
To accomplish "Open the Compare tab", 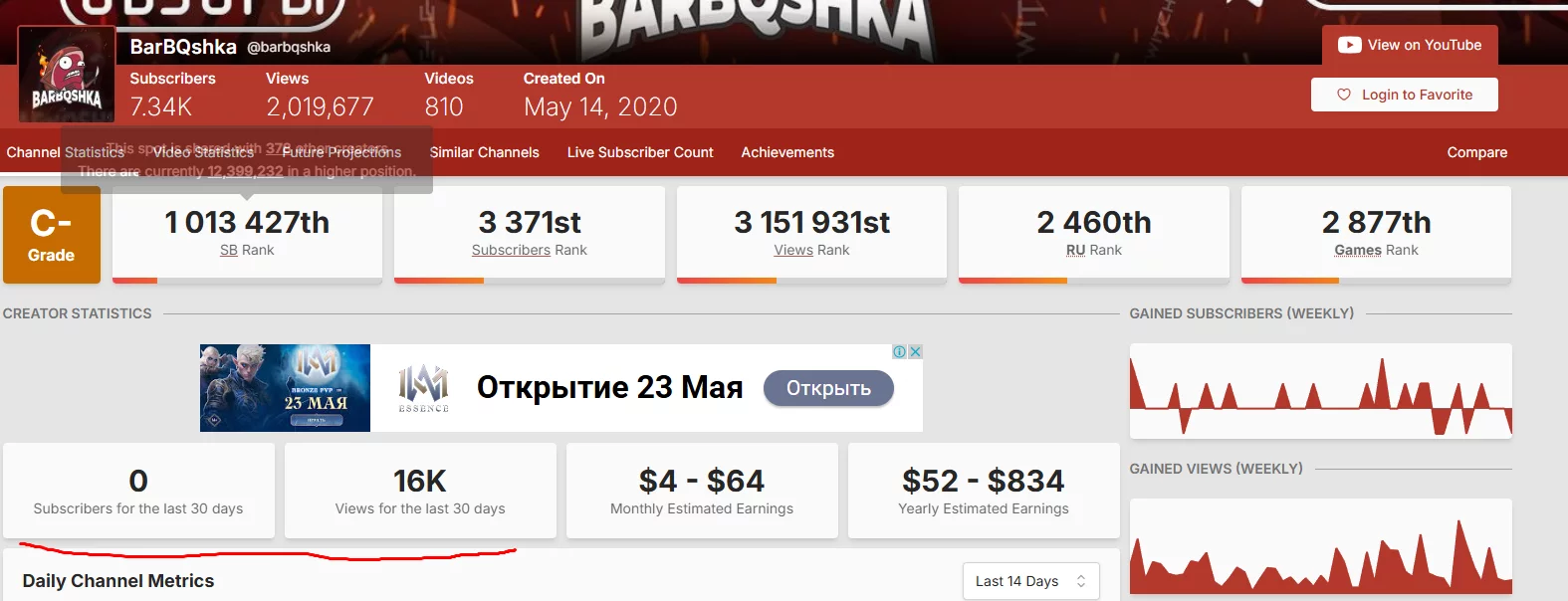I will (1477, 152).
